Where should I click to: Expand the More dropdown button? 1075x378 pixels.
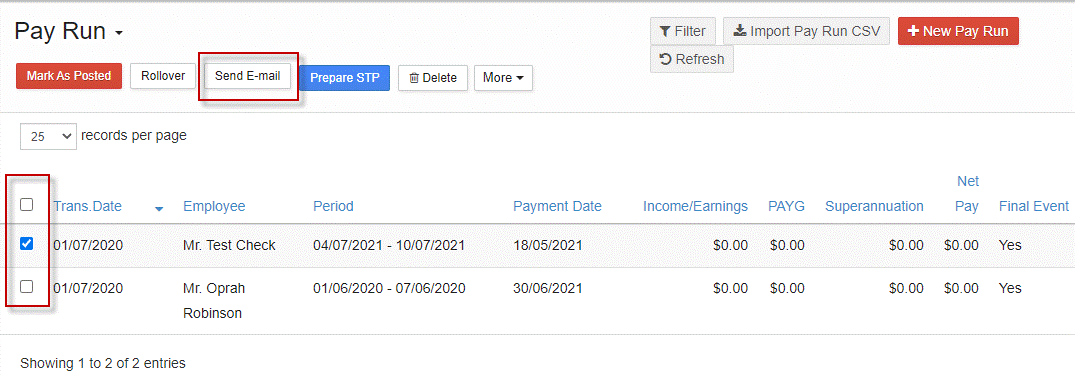(x=503, y=78)
